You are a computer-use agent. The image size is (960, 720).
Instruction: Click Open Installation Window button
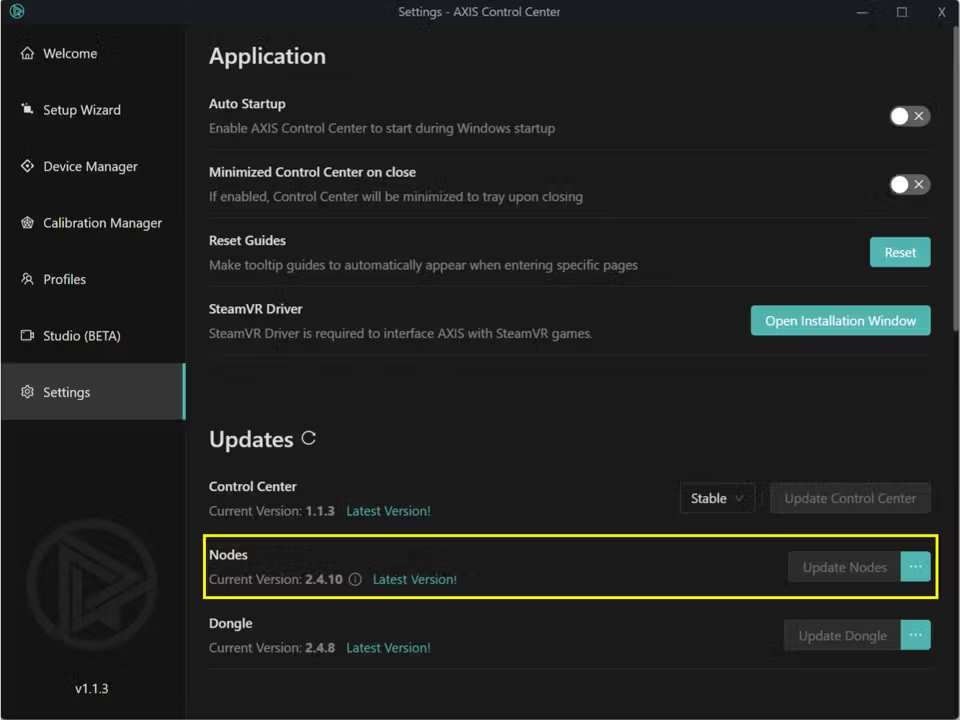pyautogui.click(x=840, y=321)
